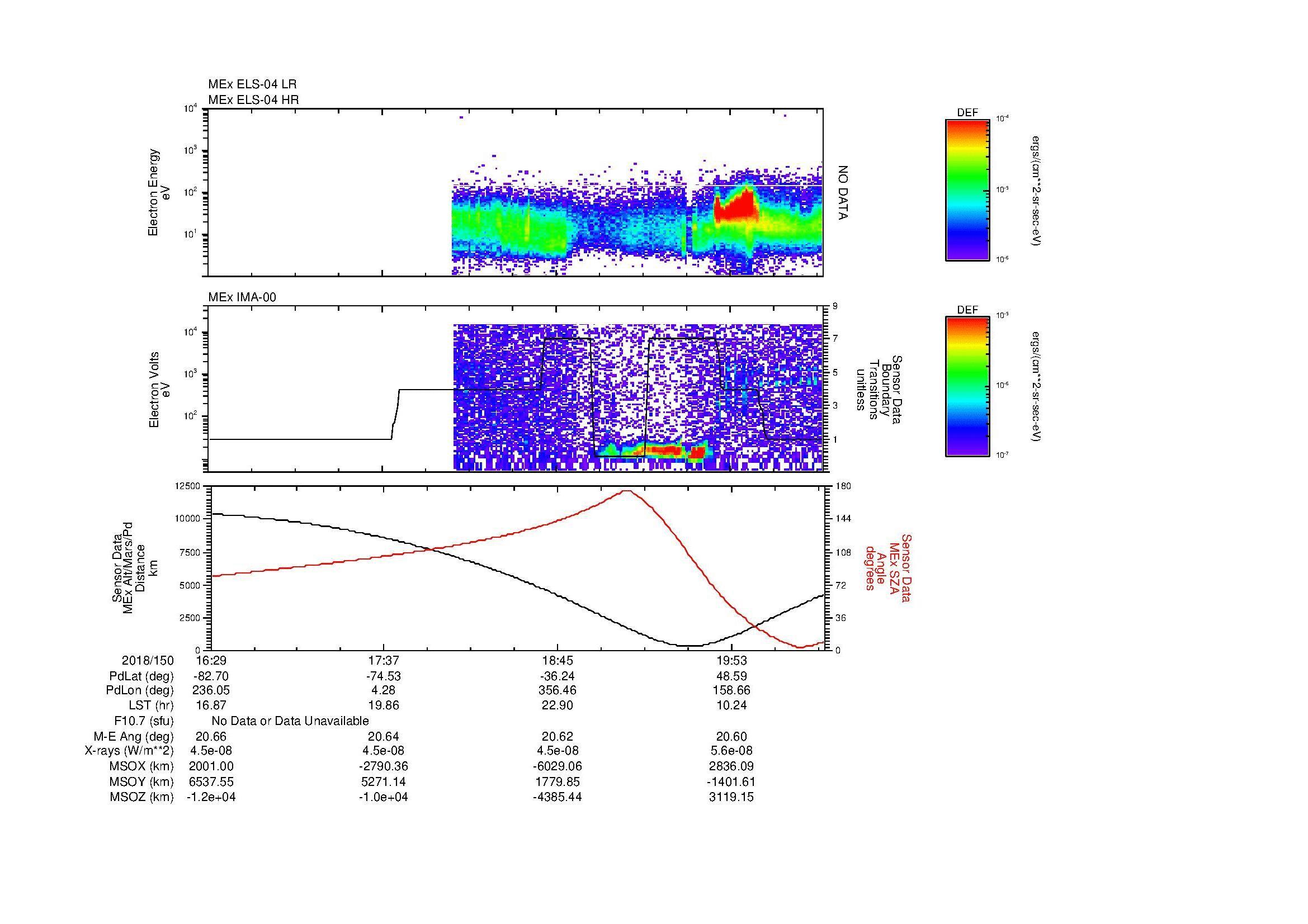Select the 'MEx ELS-04 HR' panel title

[253, 99]
